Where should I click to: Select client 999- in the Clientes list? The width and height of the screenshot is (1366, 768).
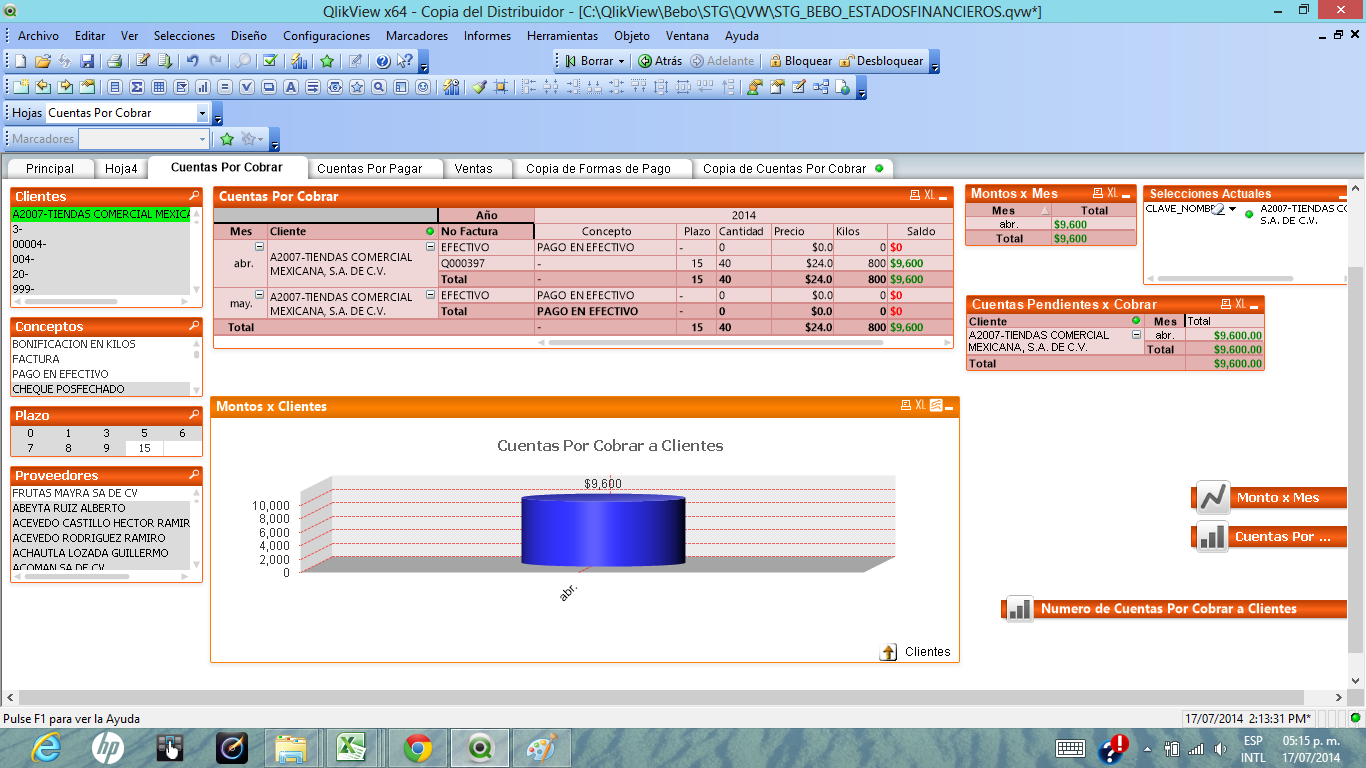tap(100, 288)
